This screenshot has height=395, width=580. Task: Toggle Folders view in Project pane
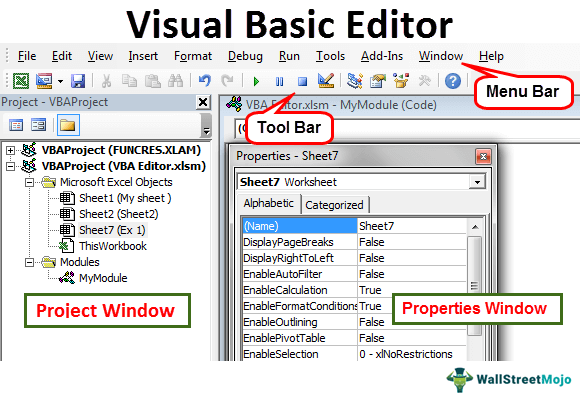(68, 125)
